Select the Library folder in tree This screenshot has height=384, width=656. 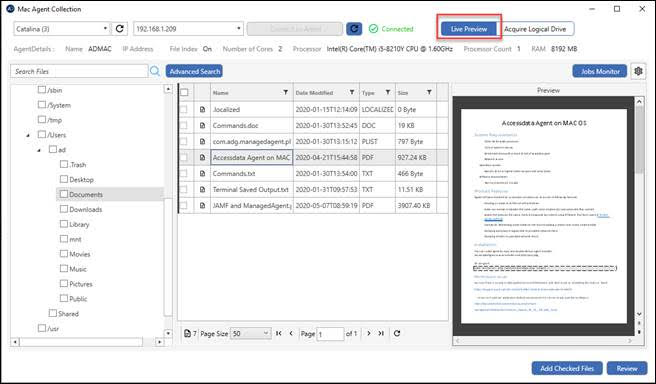[x=79, y=224]
